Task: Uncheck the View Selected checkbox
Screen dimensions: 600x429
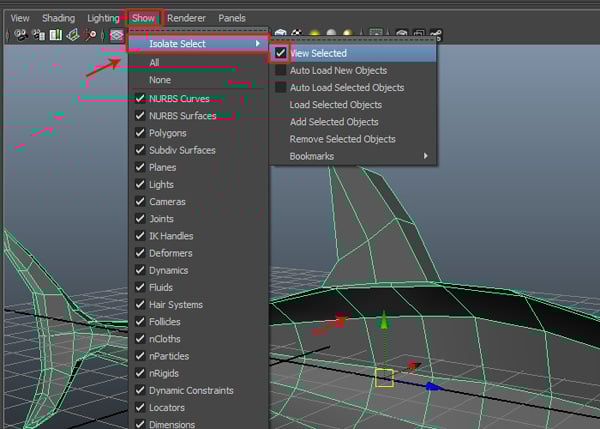Action: pos(281,53)
